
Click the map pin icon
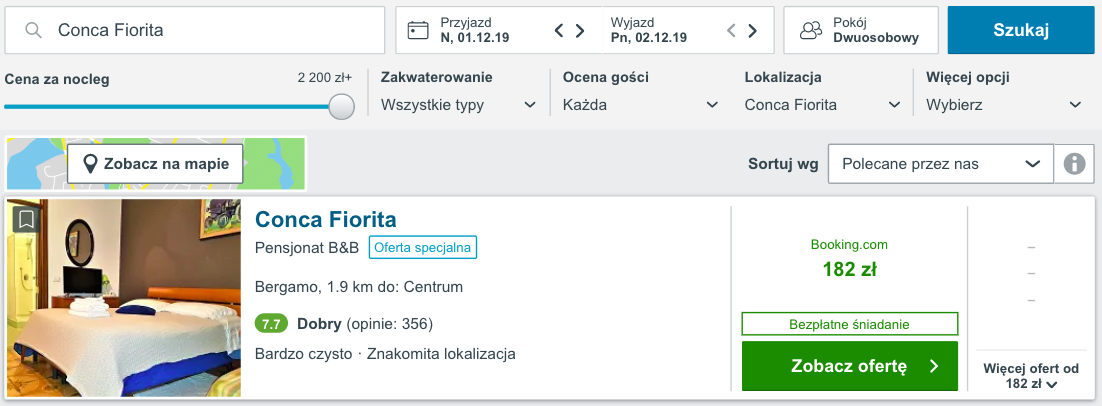pos(90,164)
